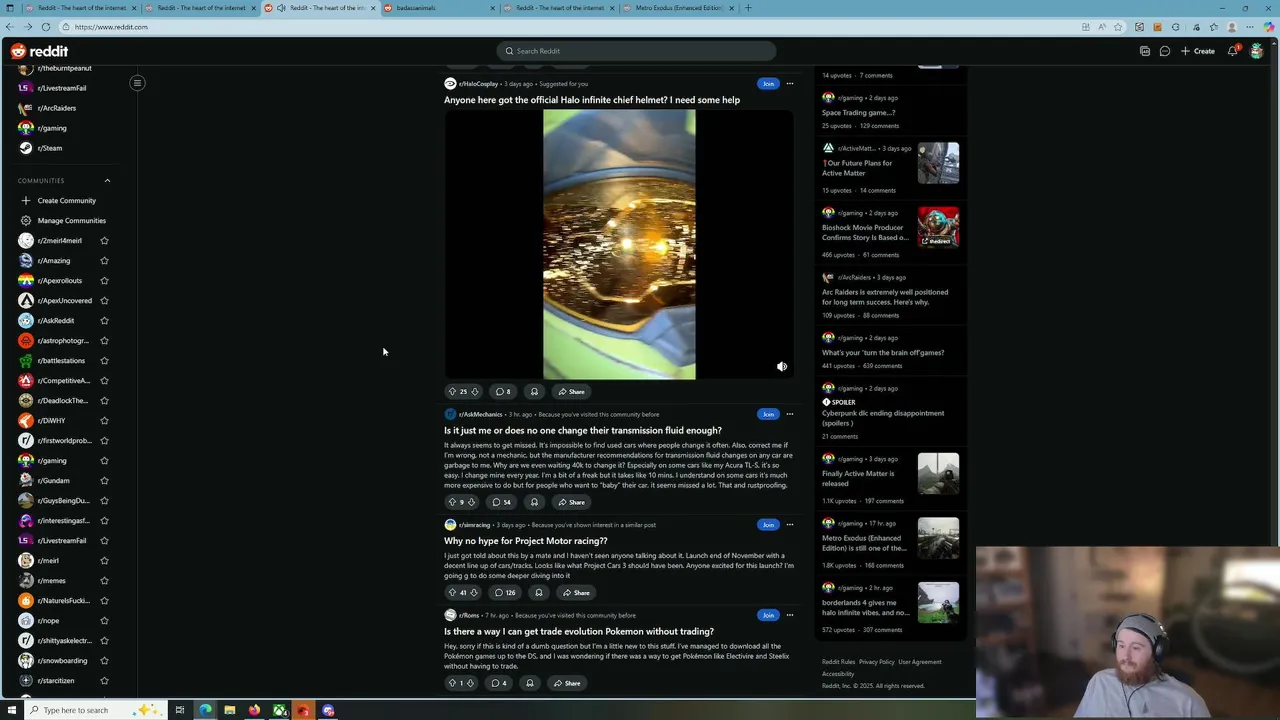The image size is (1280, 720).
Task: Downvote the Halo helmet post
Action: [x=474, y=392]
